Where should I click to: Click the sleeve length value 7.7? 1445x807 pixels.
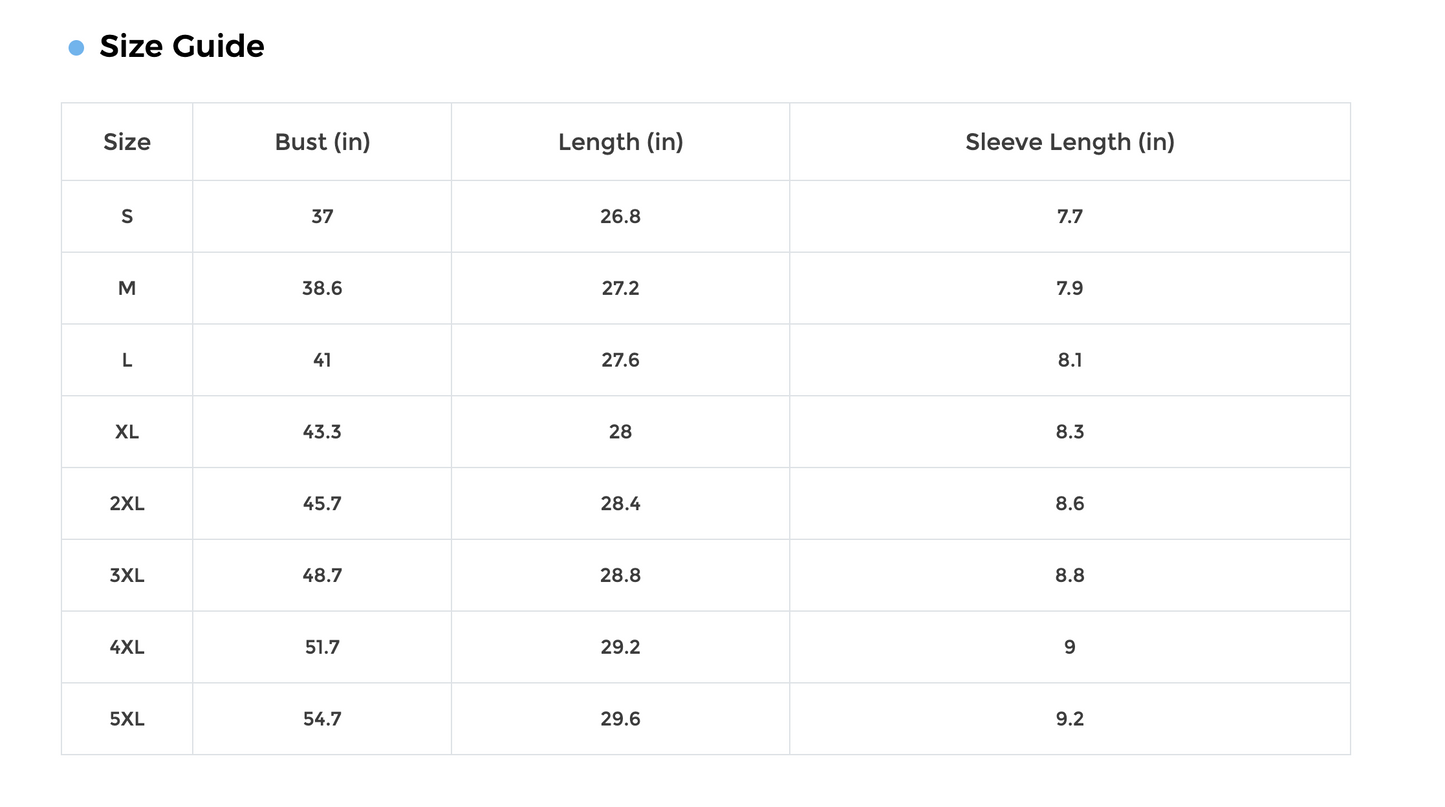click(x=1070, y=216)
